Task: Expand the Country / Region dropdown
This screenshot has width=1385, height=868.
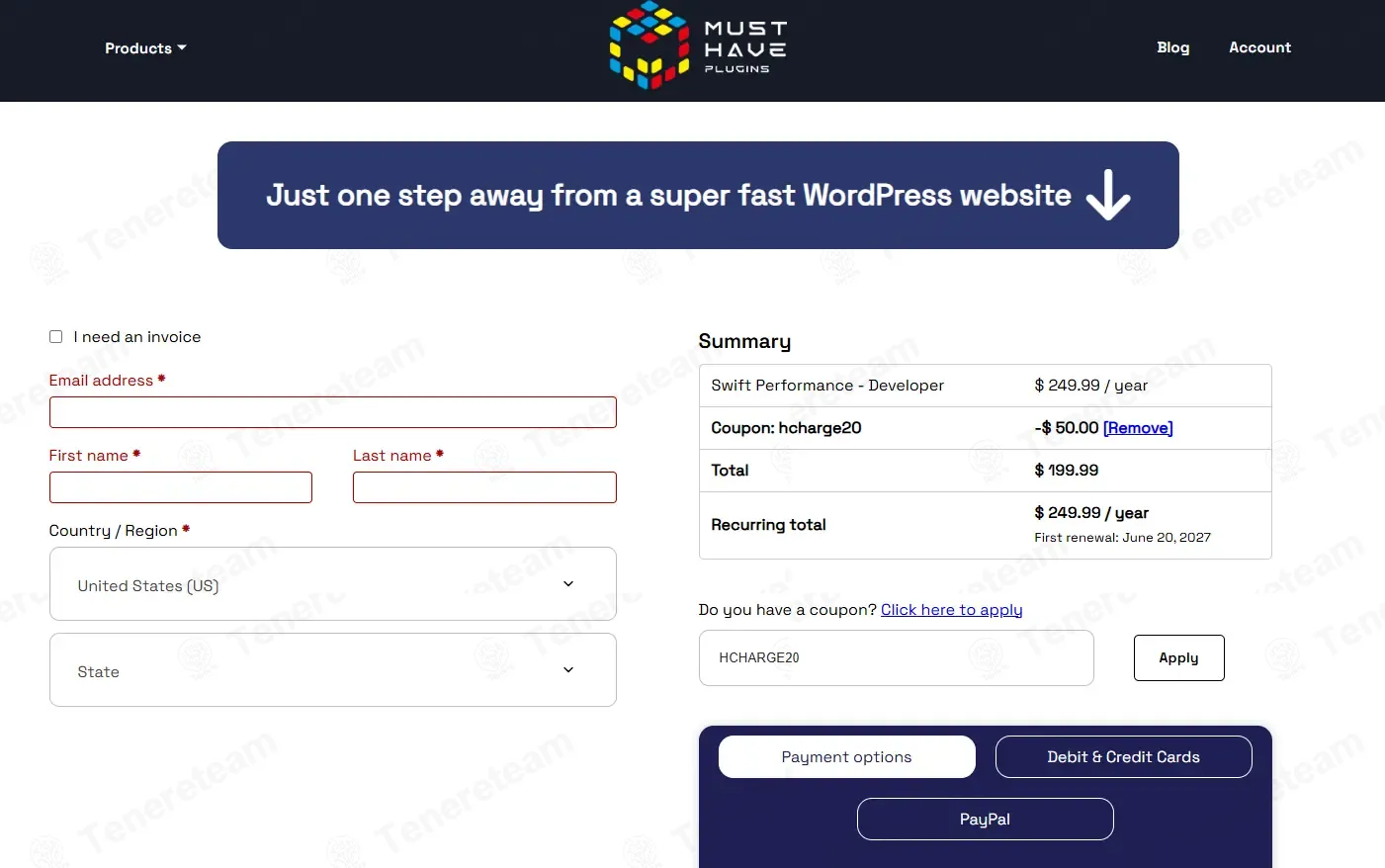Action: 333,584
